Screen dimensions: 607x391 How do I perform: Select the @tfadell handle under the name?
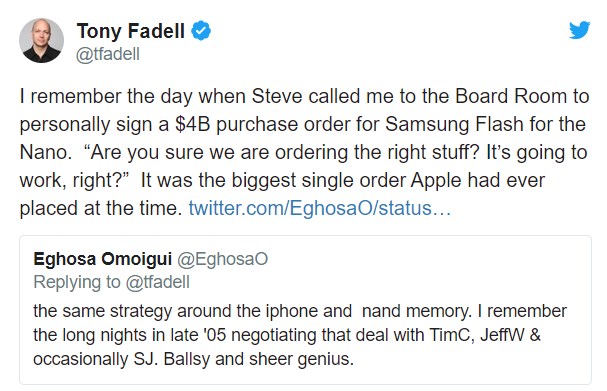(x=108, y=54)
